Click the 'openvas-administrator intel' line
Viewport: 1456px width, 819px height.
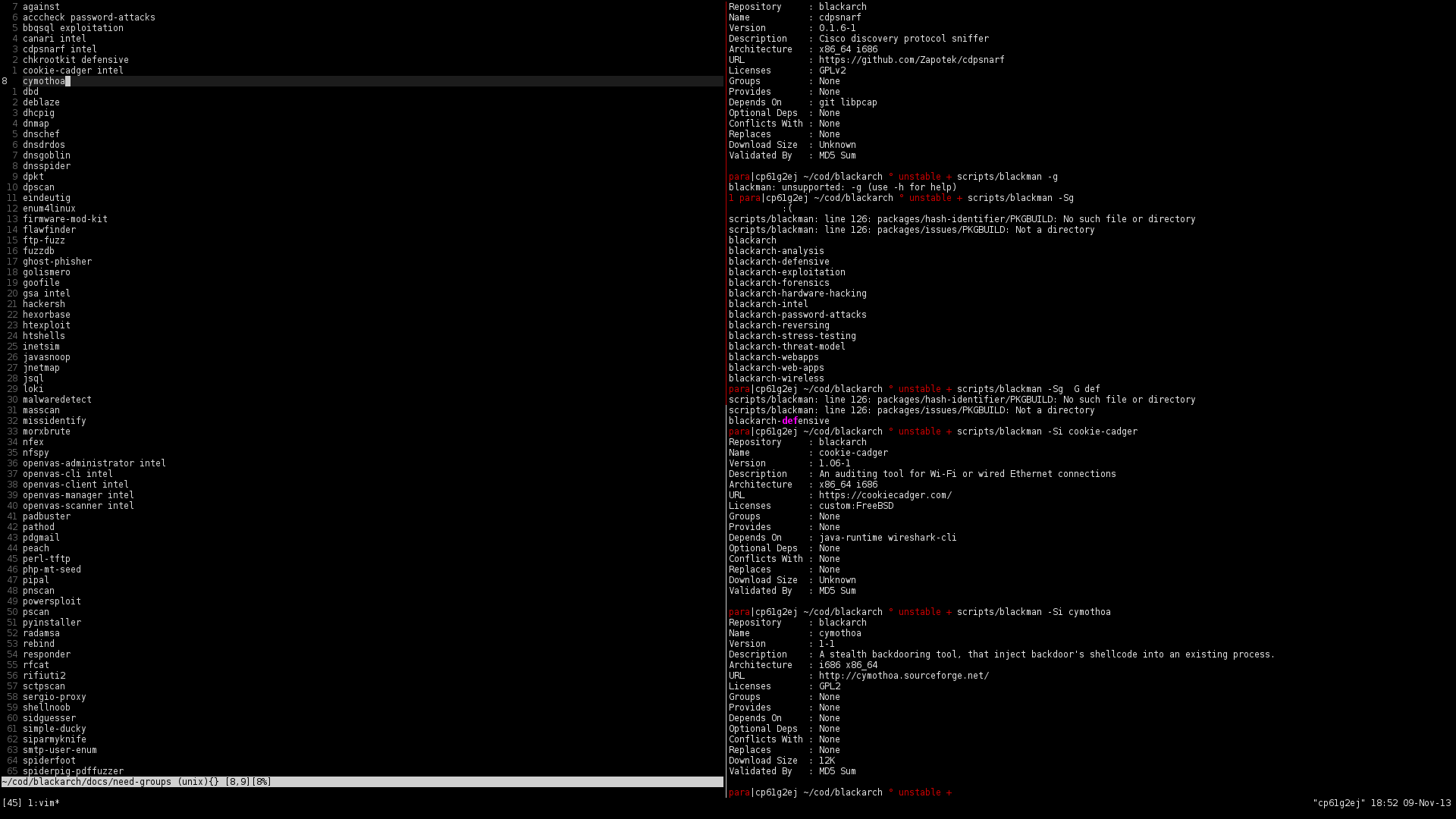(x=94, y=463)
